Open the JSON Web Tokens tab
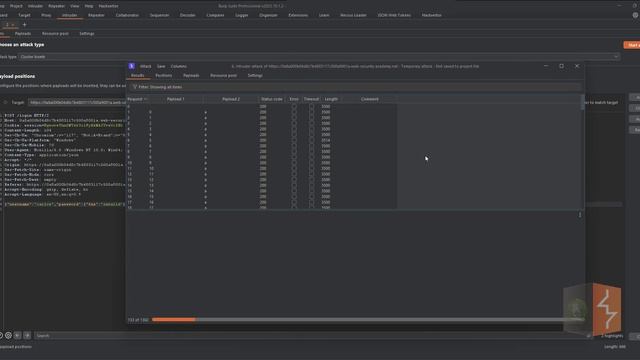640x360 pixels. tap(394, 15)
